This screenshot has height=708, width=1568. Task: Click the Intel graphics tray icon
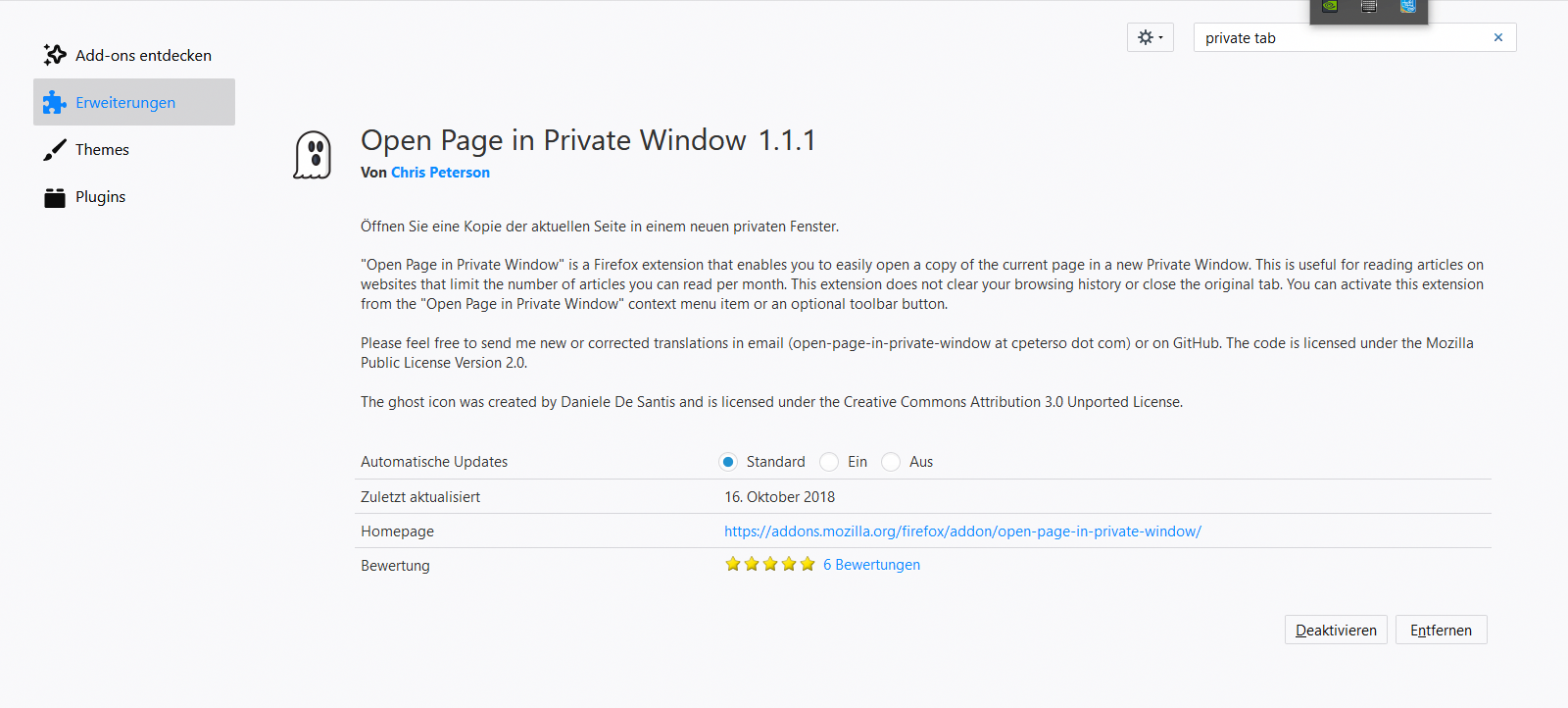[x=1408, y=6]
